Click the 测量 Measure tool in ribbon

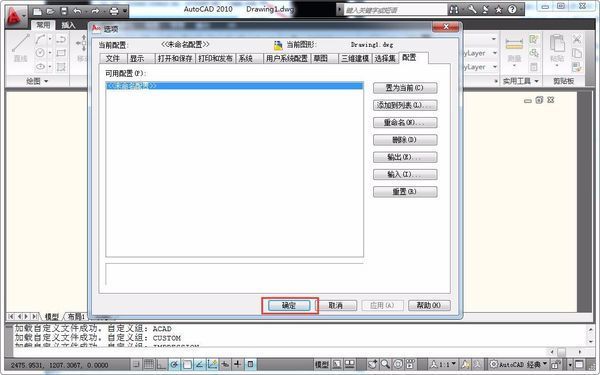coord(514,50)
